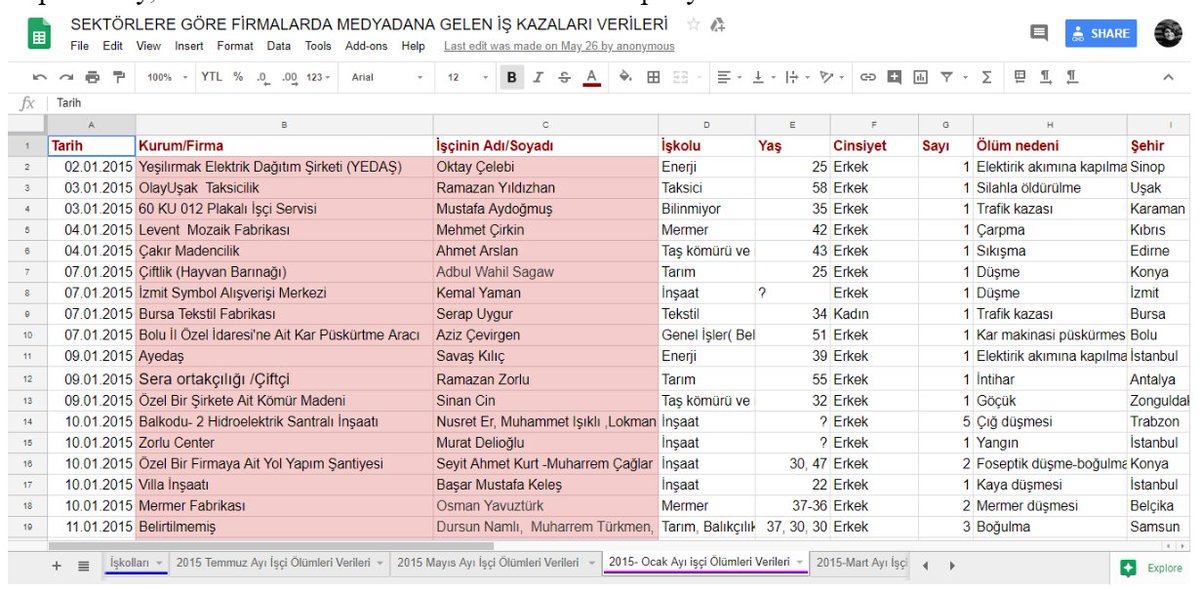The width and height of the screenshot is (1200, 590).
Task: Add a new sheet with plus button
Action: click(x=57, y=565)
